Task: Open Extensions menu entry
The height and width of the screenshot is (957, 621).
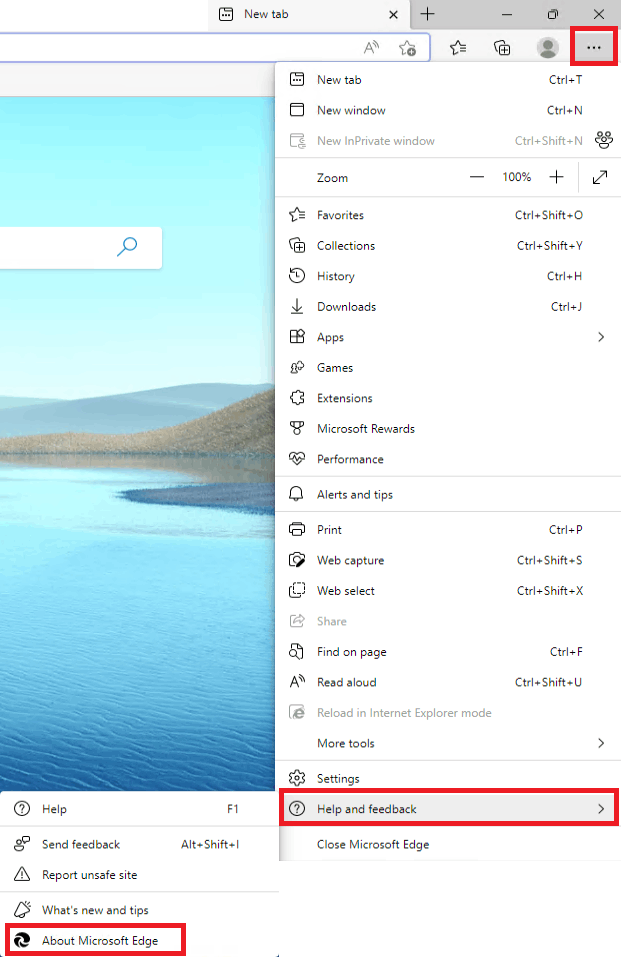Action: click(448, 398)
